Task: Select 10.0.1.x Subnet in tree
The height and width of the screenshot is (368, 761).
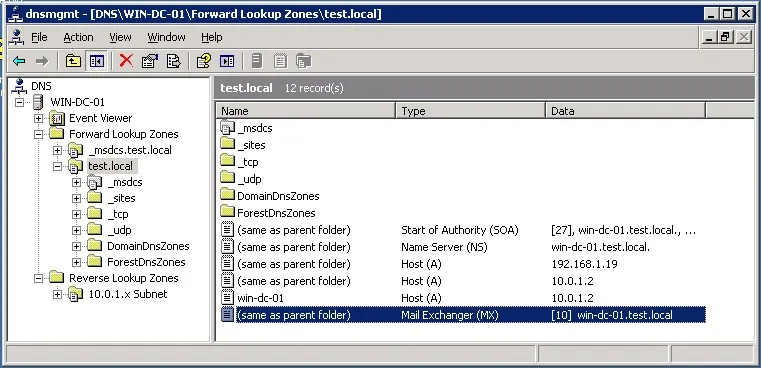Action: point(128,294)
